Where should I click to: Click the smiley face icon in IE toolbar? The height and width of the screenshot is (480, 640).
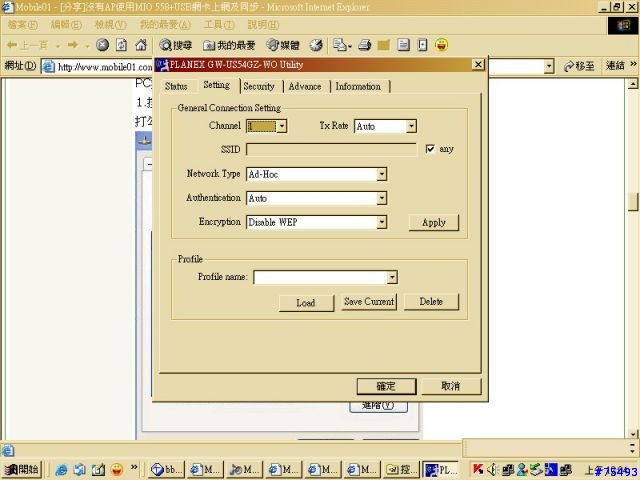(x=442, y=45)
